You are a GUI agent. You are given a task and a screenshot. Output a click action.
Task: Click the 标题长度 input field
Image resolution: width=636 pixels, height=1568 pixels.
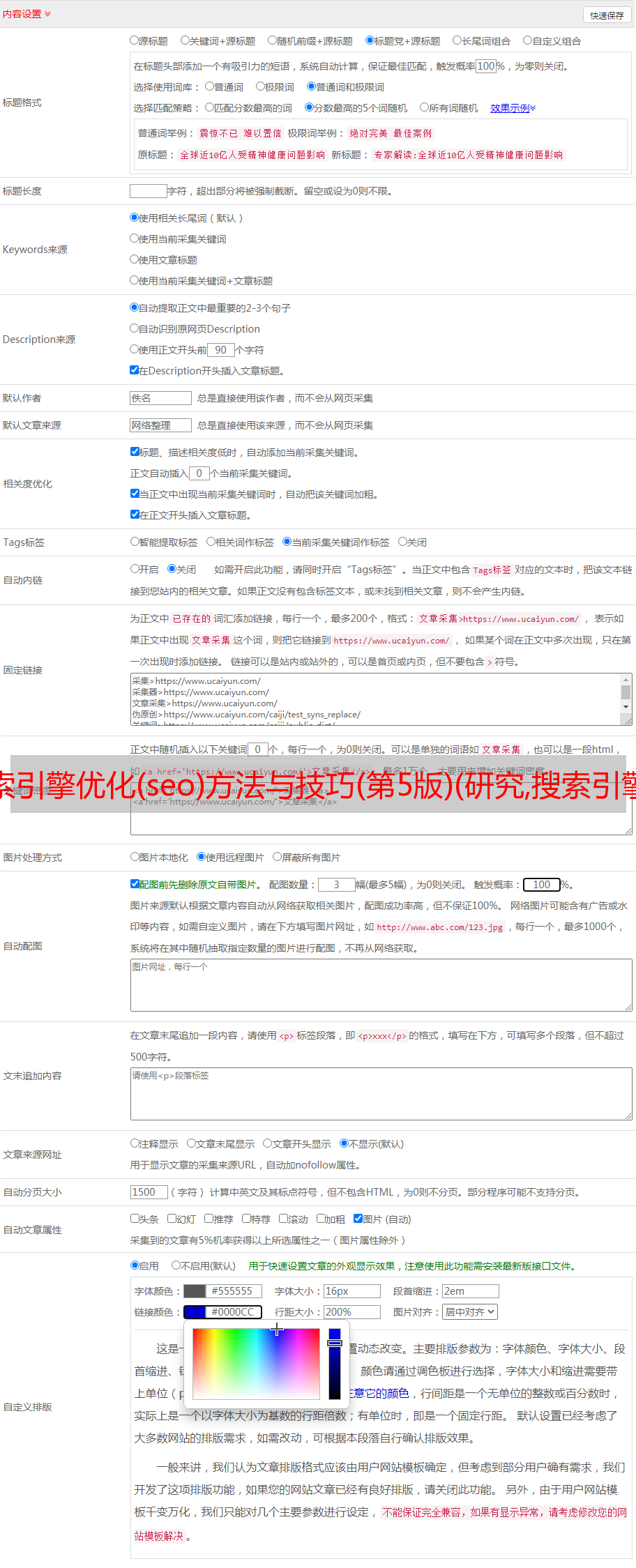click(x=149, y=190)
